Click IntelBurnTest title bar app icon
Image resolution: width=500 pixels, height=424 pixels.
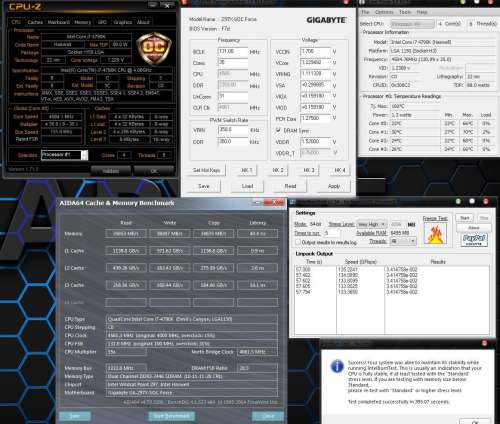(x=293, y=202)
